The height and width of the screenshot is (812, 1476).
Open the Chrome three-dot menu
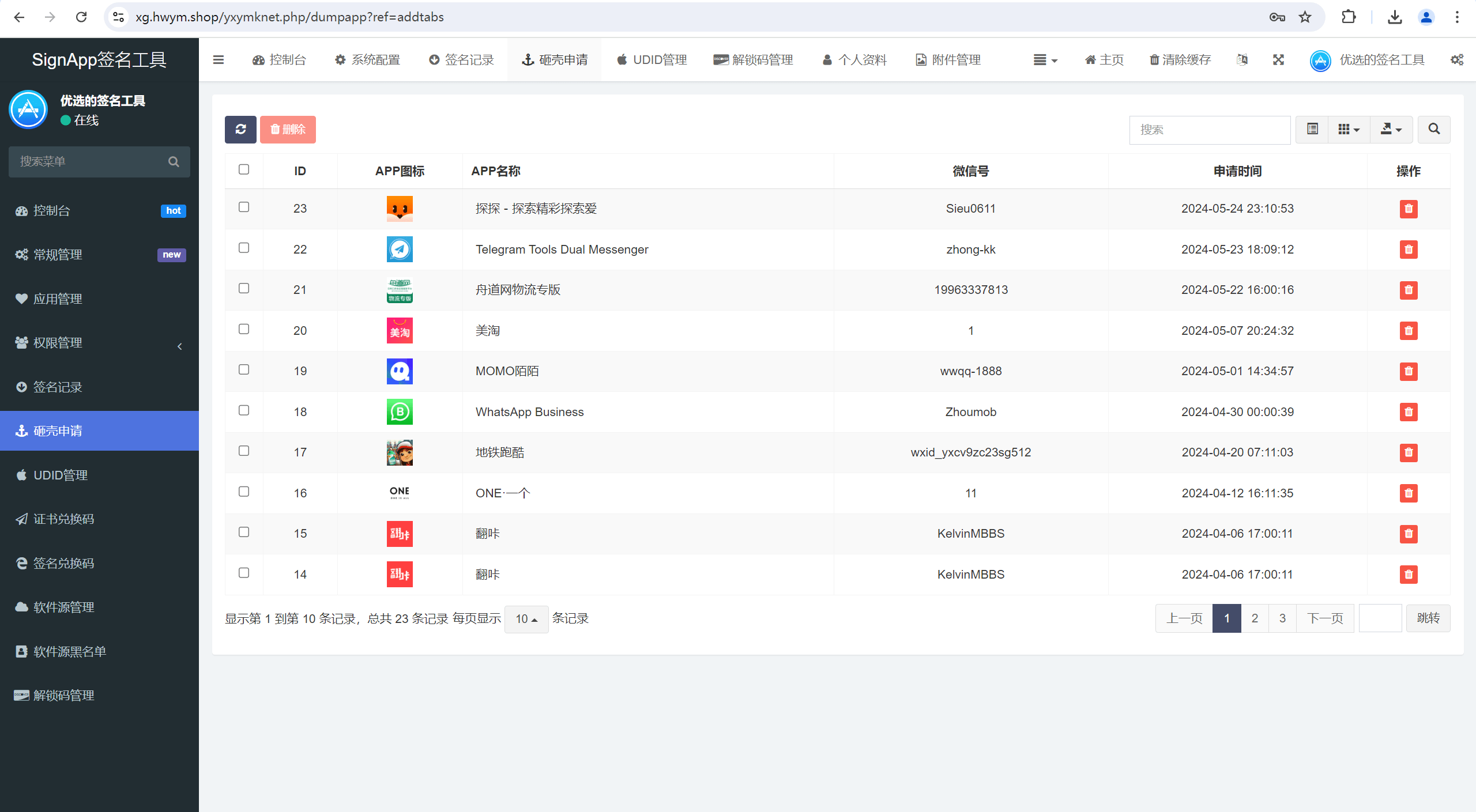tap(1457, 17)
